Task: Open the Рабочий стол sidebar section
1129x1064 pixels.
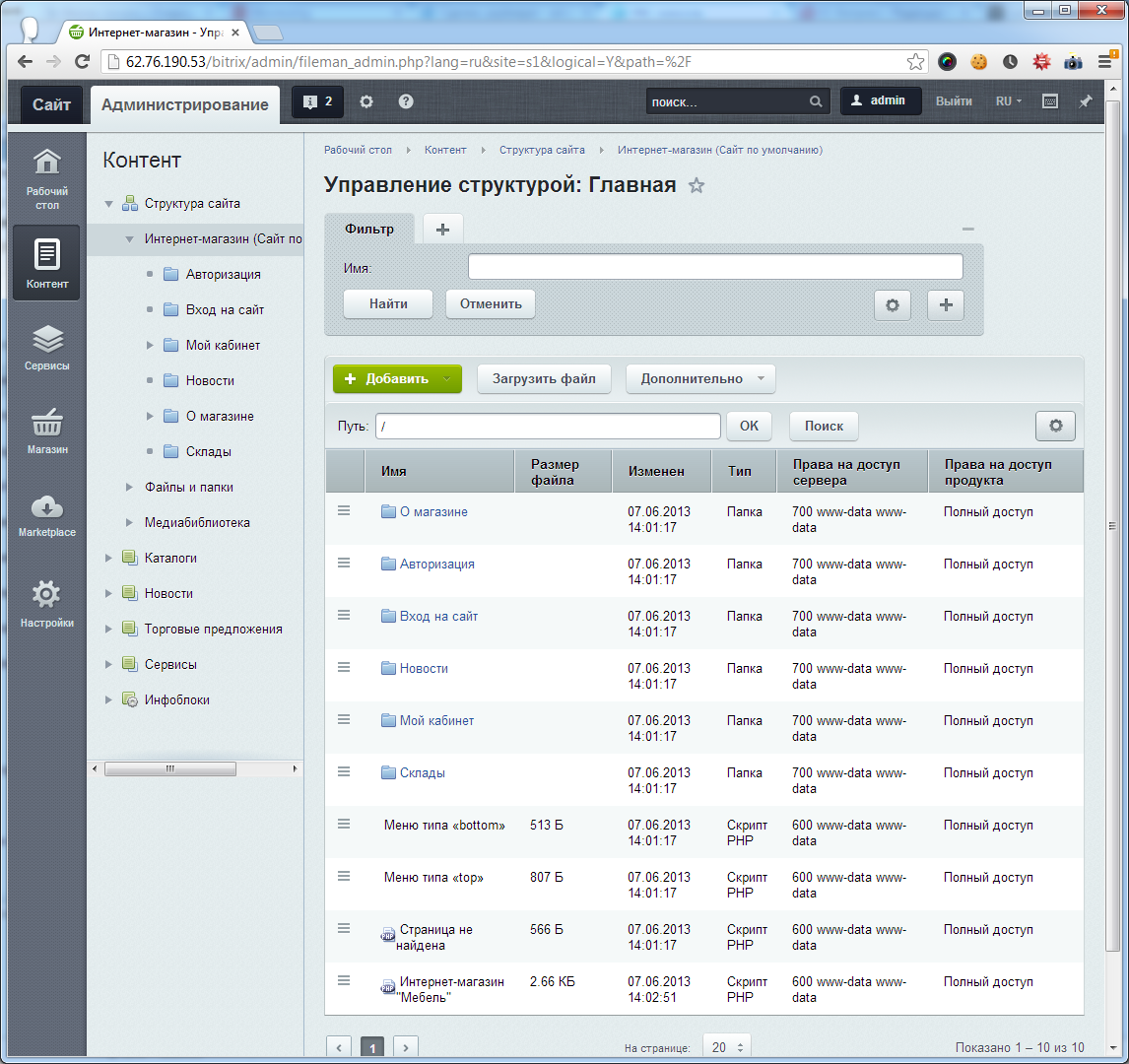Action: 47,177
